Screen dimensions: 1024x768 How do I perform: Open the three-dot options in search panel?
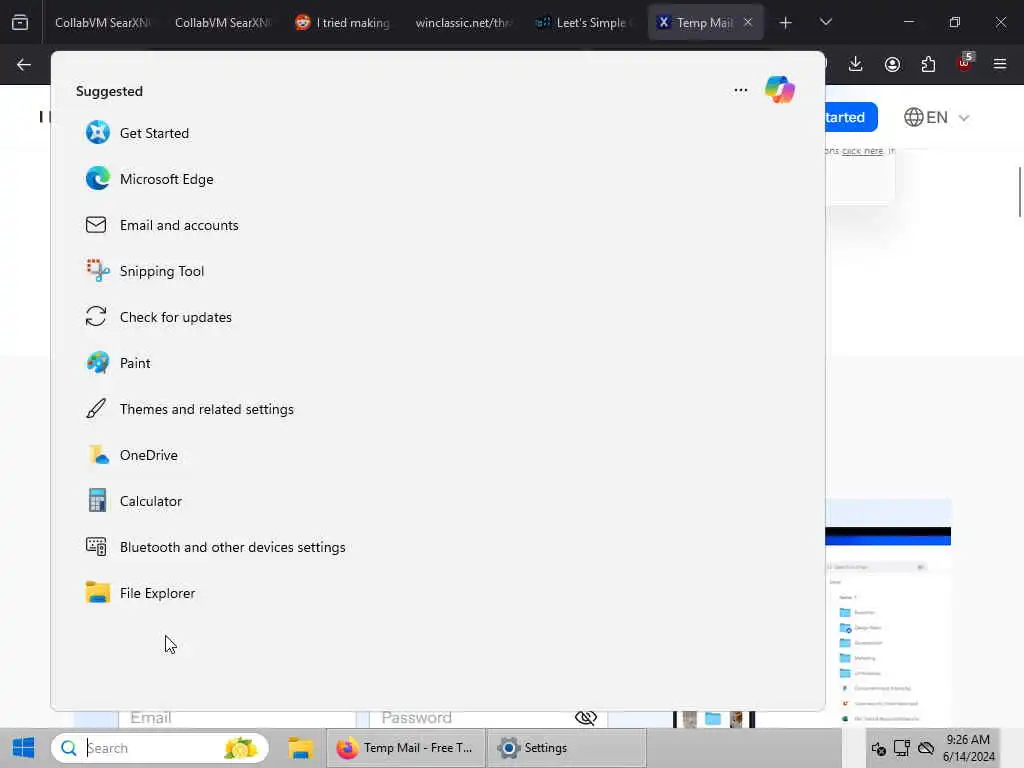pyautogui.click(x=741, y=90)
